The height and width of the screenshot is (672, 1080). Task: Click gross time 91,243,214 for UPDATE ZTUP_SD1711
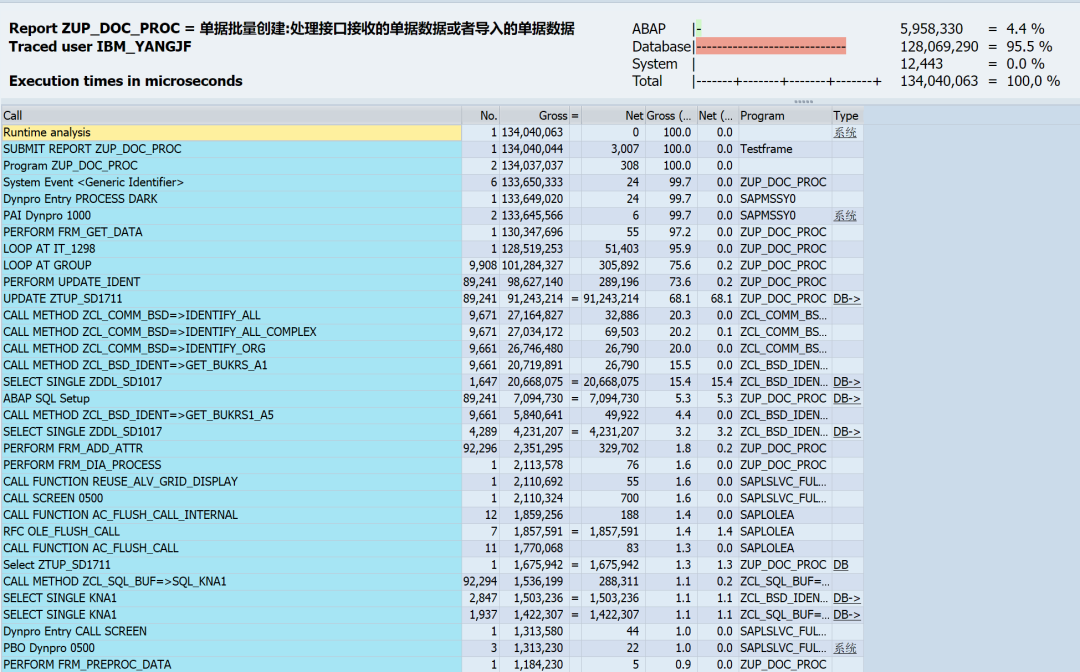[x=535, y=299]
